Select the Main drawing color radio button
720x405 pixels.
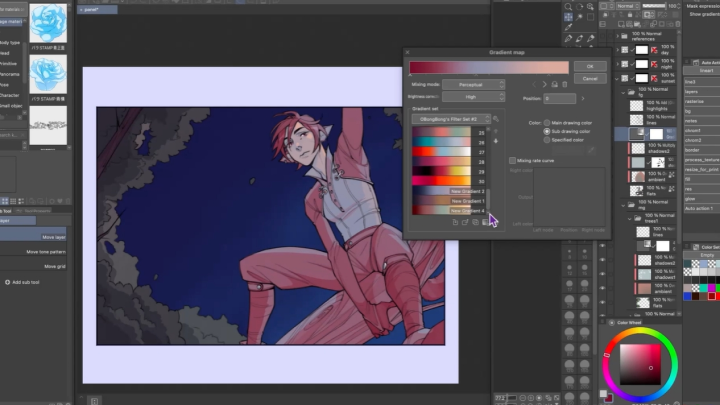point(546,121)
